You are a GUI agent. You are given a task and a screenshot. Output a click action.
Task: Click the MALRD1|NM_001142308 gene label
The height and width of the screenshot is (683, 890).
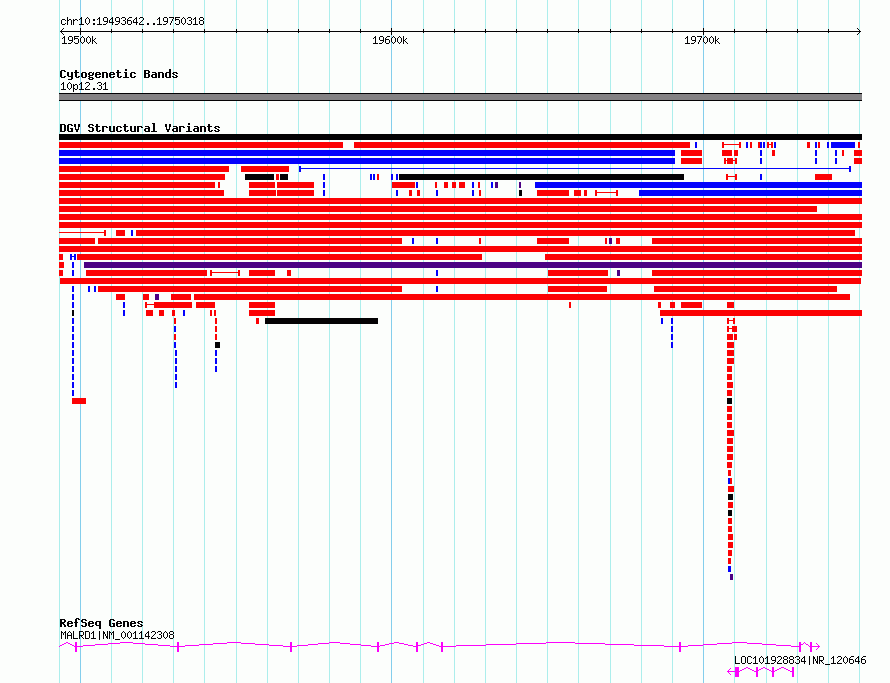[x=117, y=635]
